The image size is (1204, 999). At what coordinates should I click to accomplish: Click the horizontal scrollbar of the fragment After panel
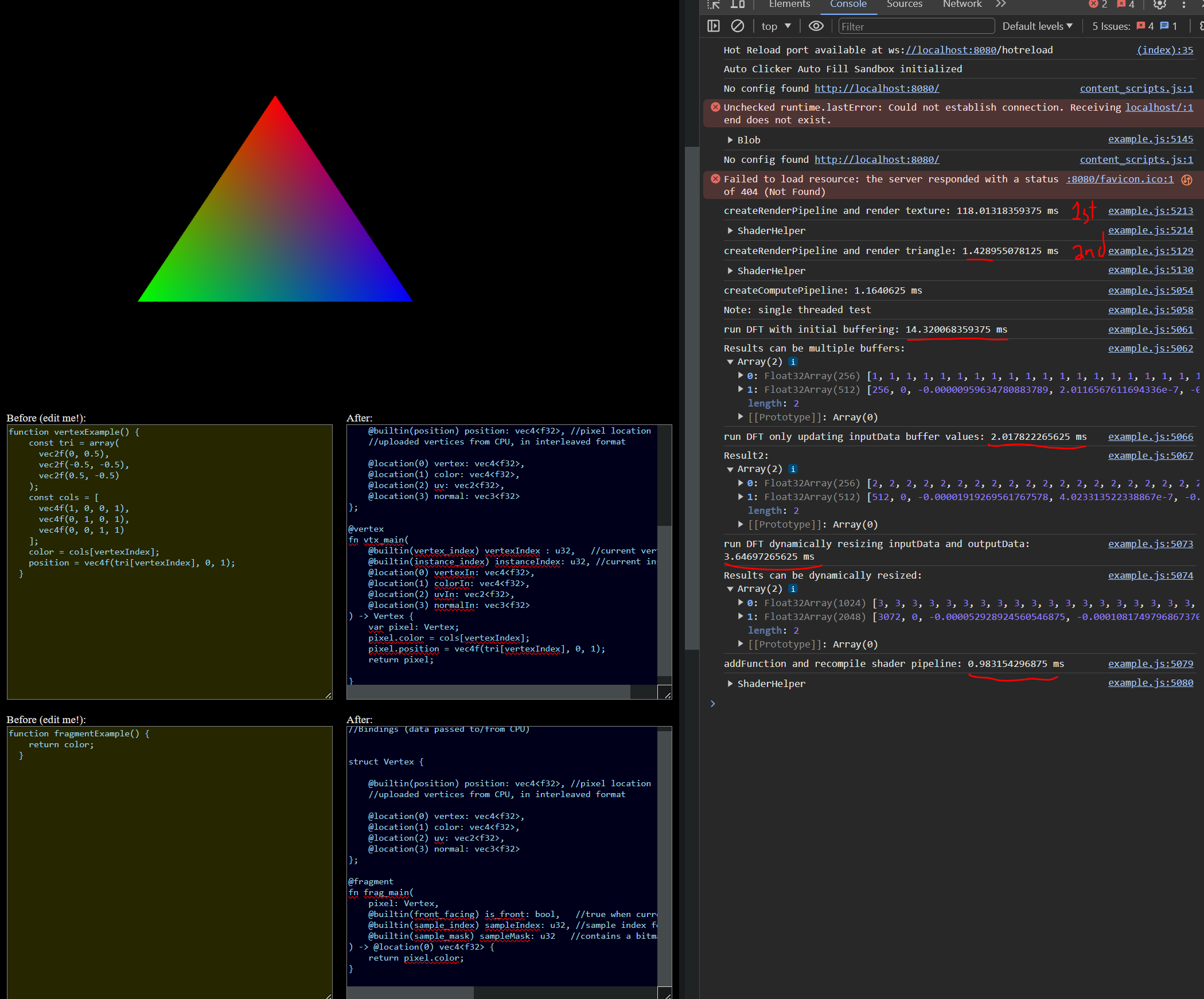[411, 993]
